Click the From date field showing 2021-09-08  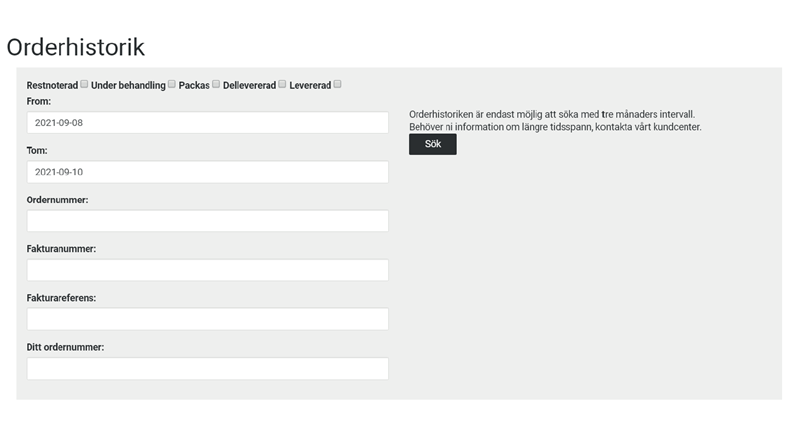coord(207,122)
